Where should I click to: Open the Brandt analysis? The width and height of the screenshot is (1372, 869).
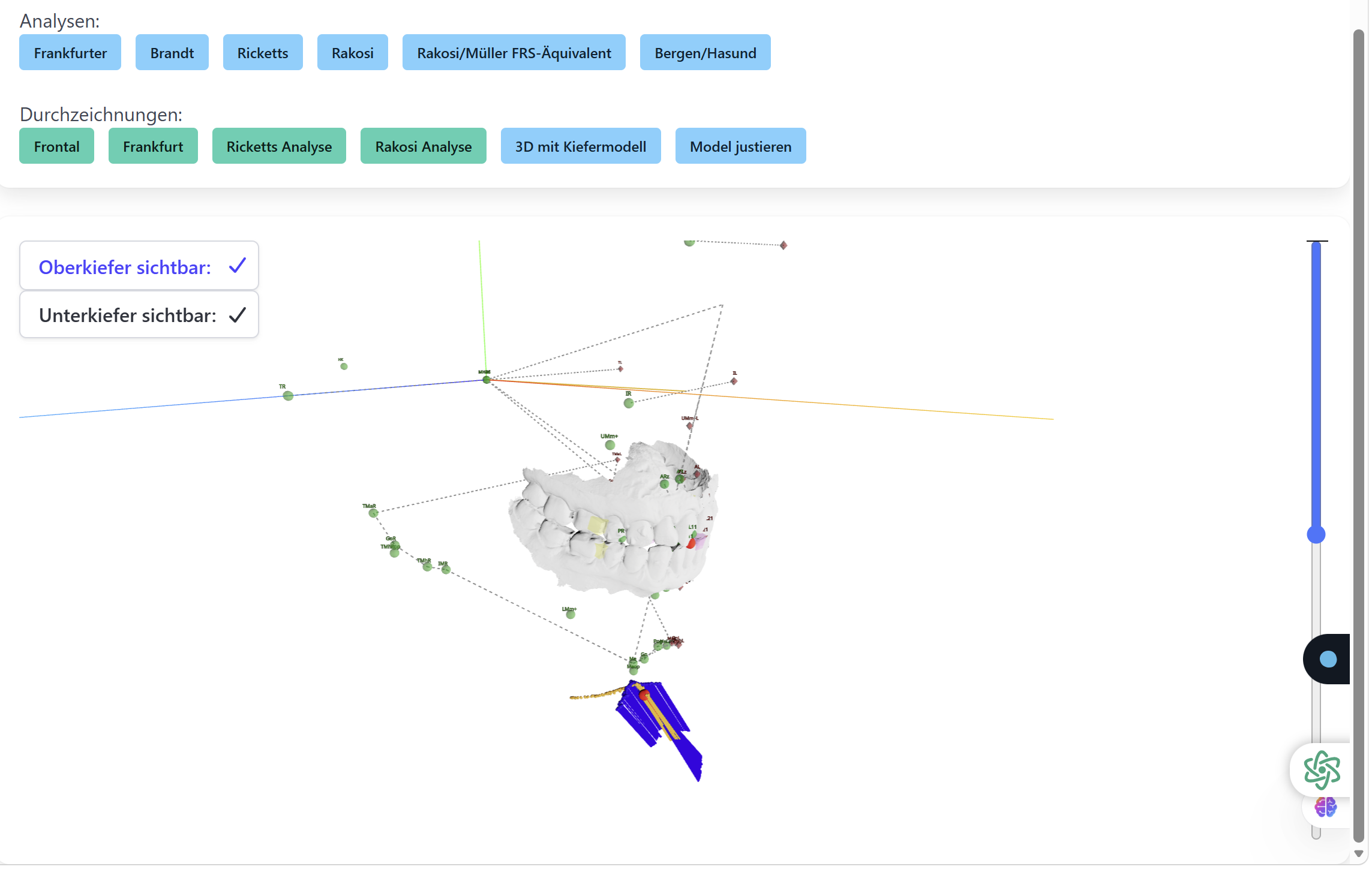[172, 53]
